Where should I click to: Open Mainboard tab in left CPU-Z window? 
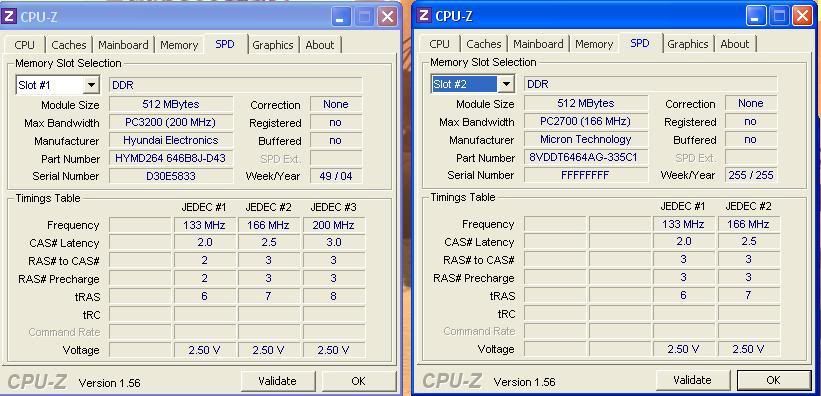[123, 45]
